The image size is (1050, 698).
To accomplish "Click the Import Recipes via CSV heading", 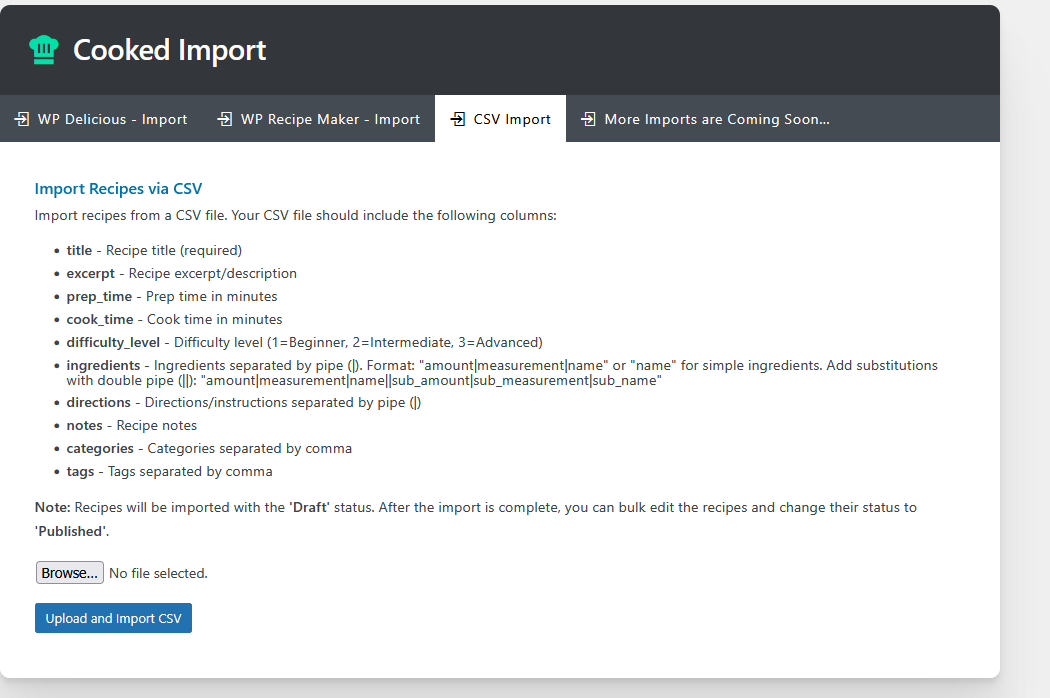I will pos(119,188).
